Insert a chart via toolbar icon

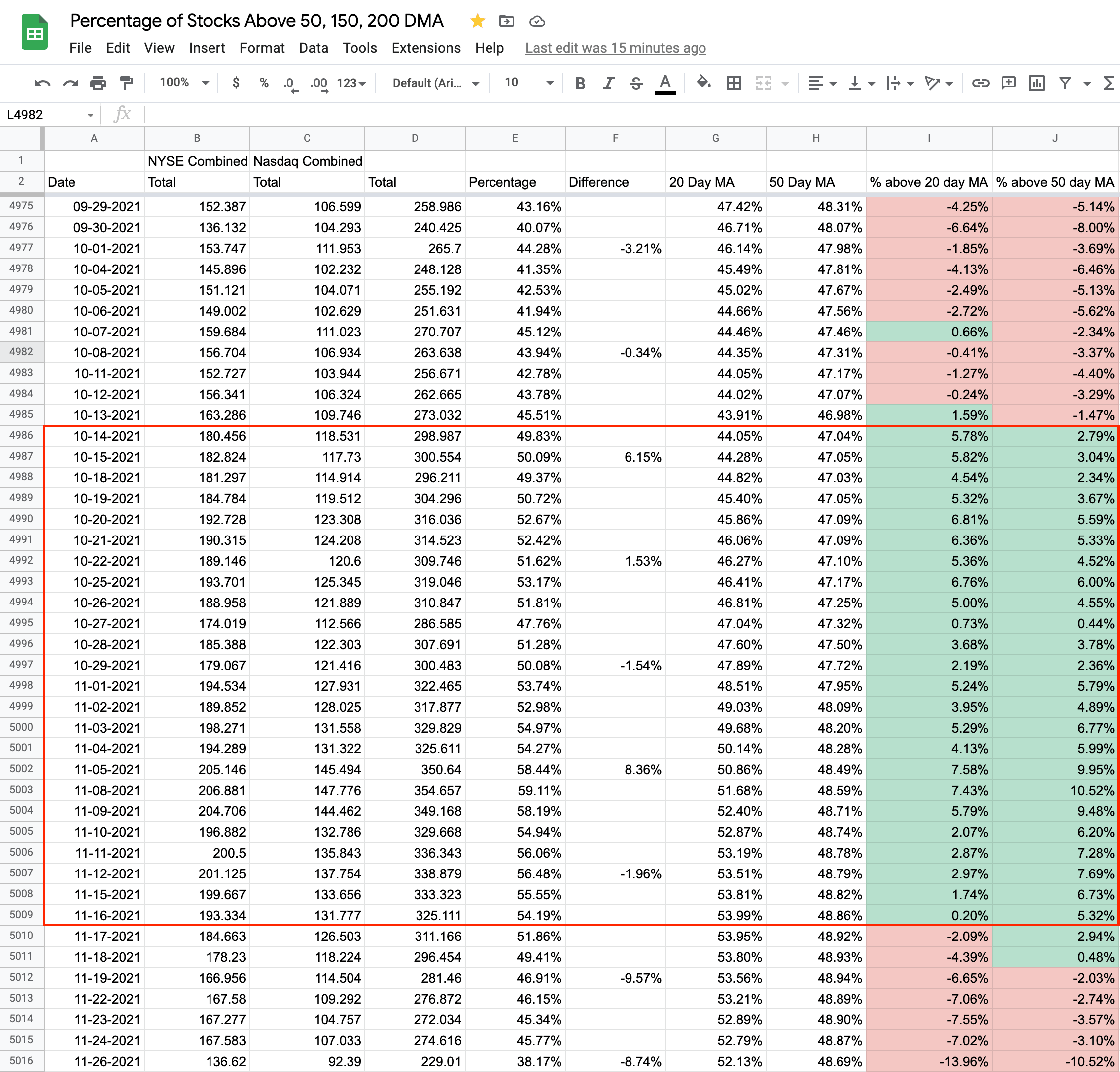1036,83
